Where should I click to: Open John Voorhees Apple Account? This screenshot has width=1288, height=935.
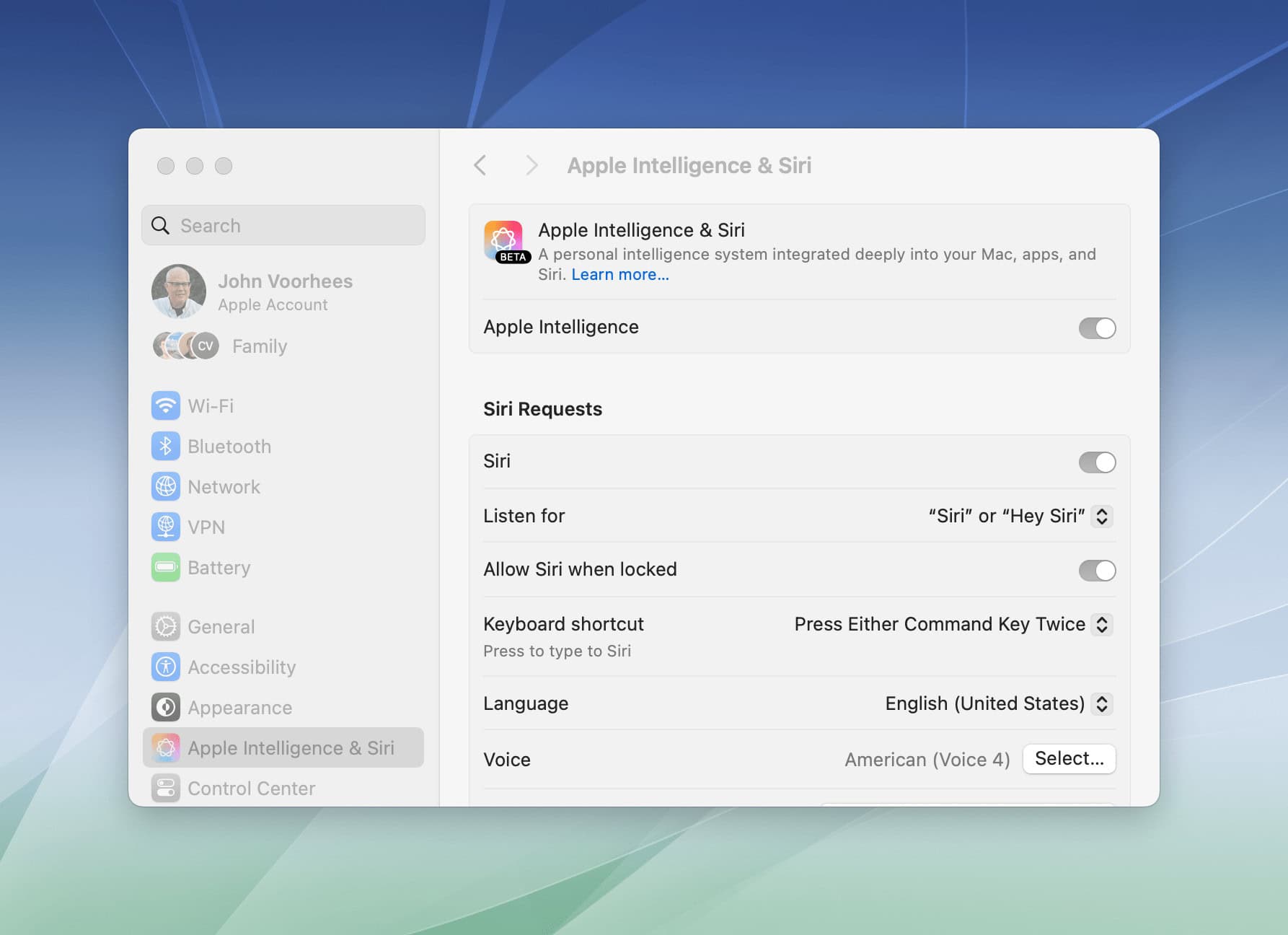coord(283,291)
